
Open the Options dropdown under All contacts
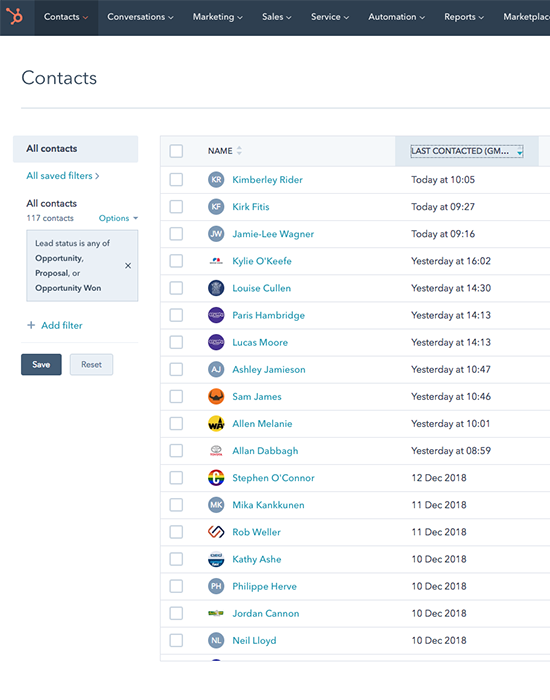coord(118,218)
